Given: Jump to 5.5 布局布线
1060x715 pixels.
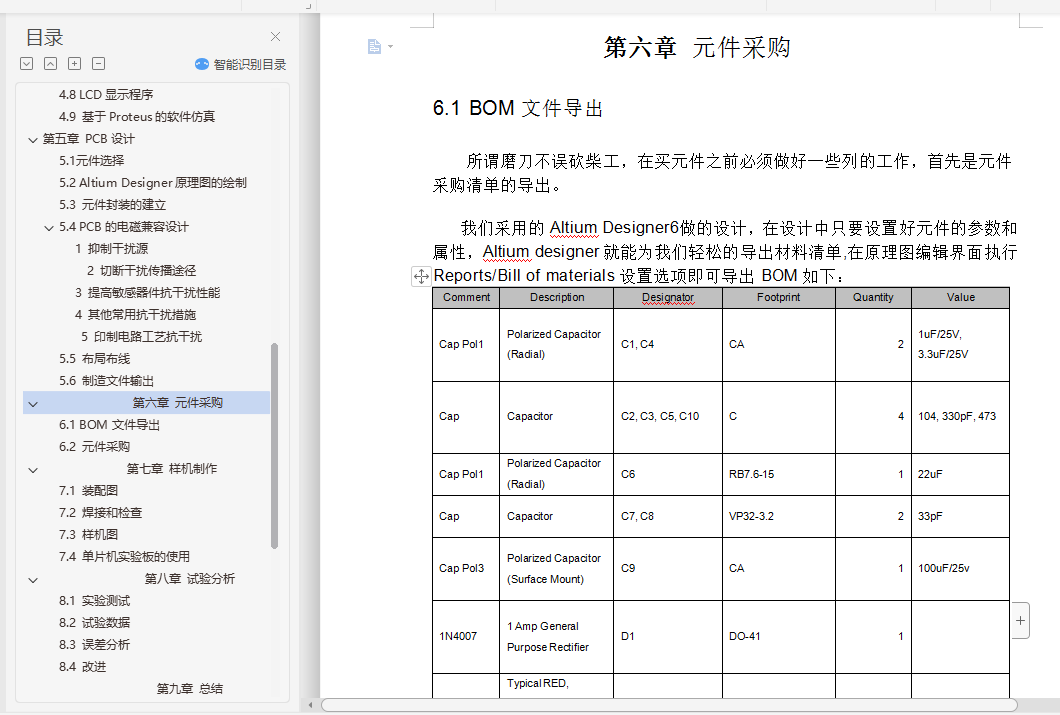Looking at the screenshot, I should [94, 358].
